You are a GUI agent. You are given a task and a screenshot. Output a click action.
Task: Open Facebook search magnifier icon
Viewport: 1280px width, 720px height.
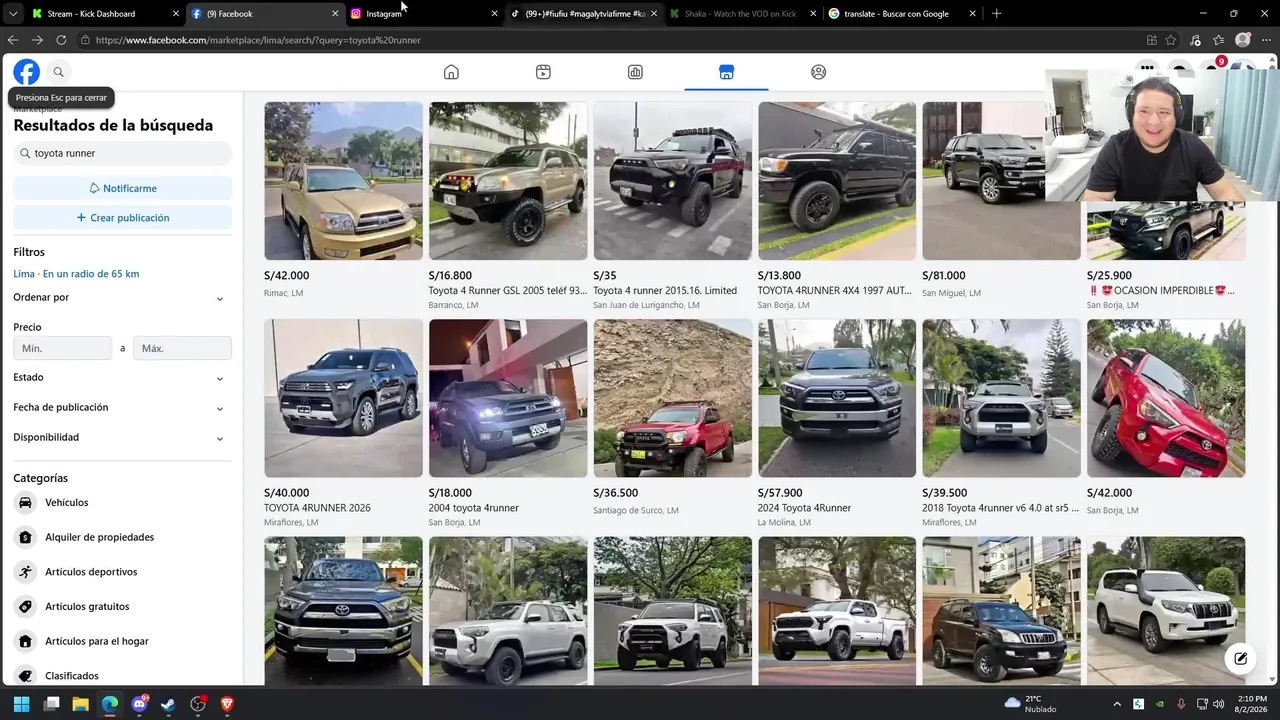click(58, 72)
